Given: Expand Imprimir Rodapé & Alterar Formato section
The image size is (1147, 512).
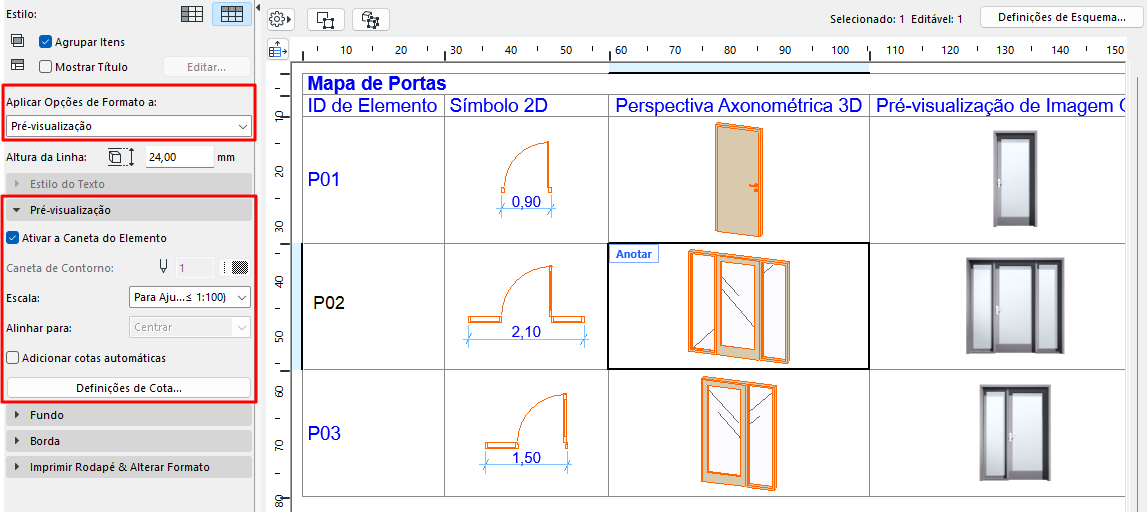Looking at the screenshot, I should coord(129,467).
